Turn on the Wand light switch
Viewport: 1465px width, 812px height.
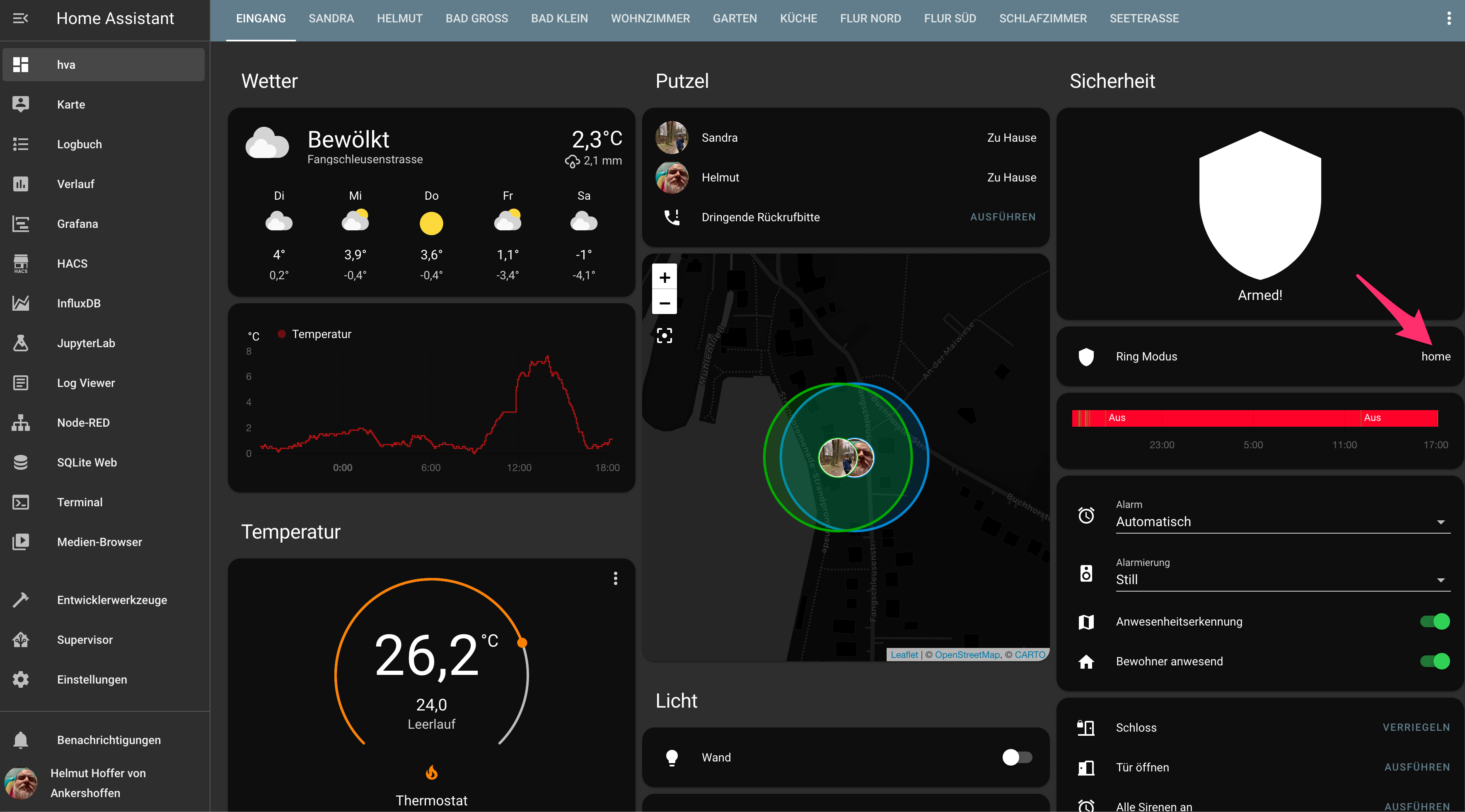pyautogui.click(x=1017, y=757)
